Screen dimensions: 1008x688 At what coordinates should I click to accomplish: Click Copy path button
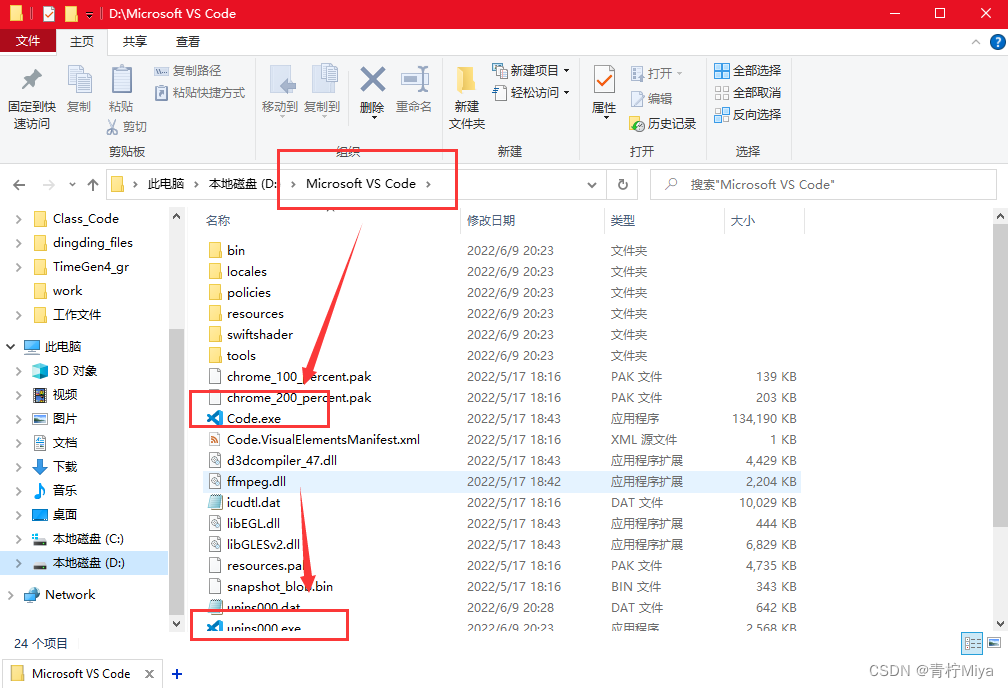click(x=188, y=71)
